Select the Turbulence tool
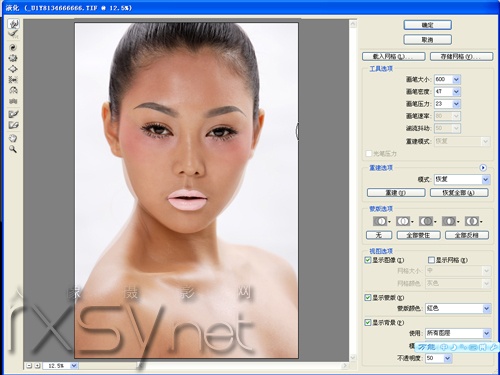The width and height of the screenshot is (500, 375). (13, 101)
